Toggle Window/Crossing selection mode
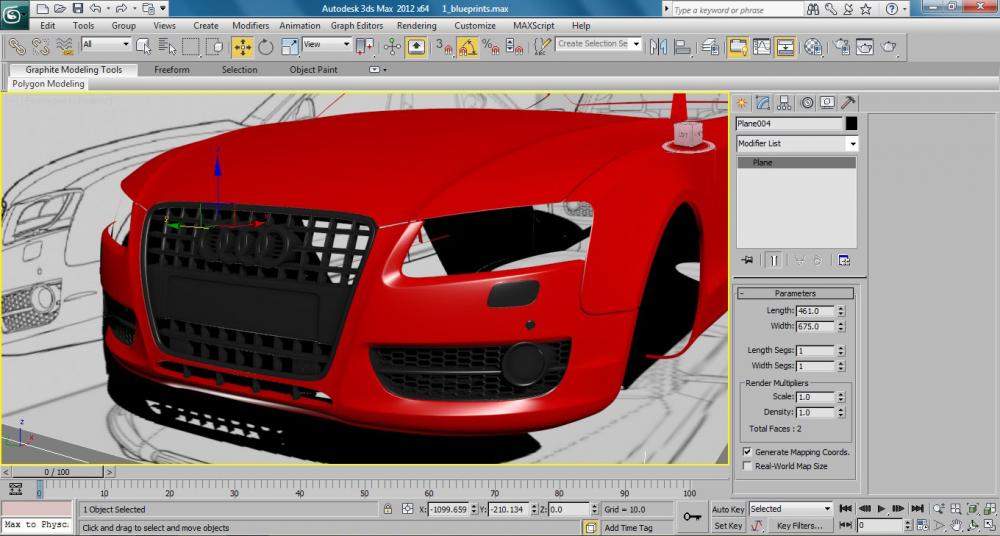 (x=214, y=46)
